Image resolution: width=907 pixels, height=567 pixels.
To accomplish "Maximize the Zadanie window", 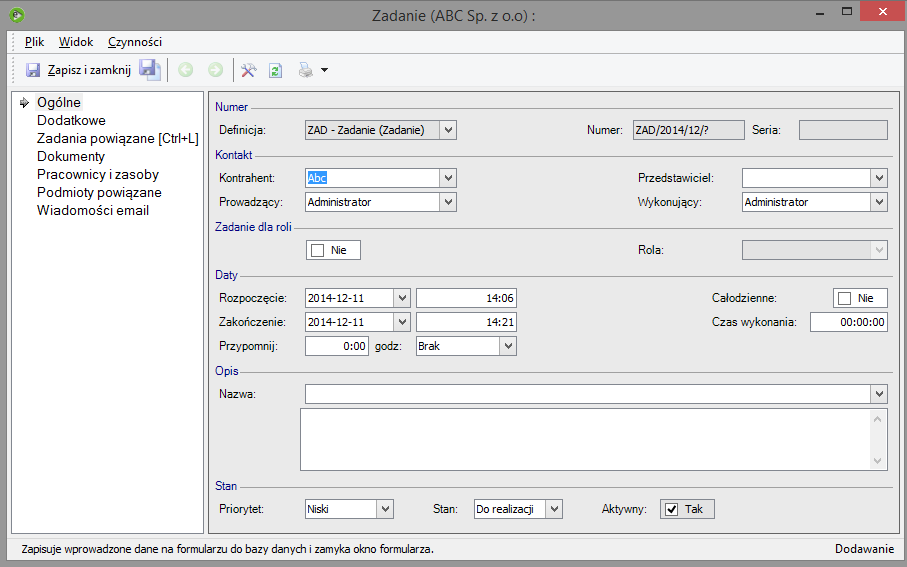I will (847, 12).
